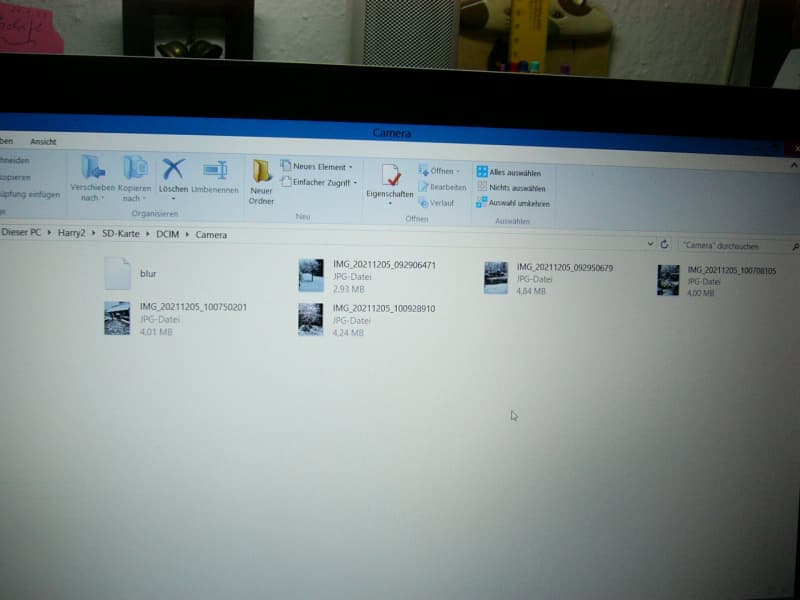Click the "4,24 MB" file size
This screenshot has height=600, width=800.
(x=348, y=333)
